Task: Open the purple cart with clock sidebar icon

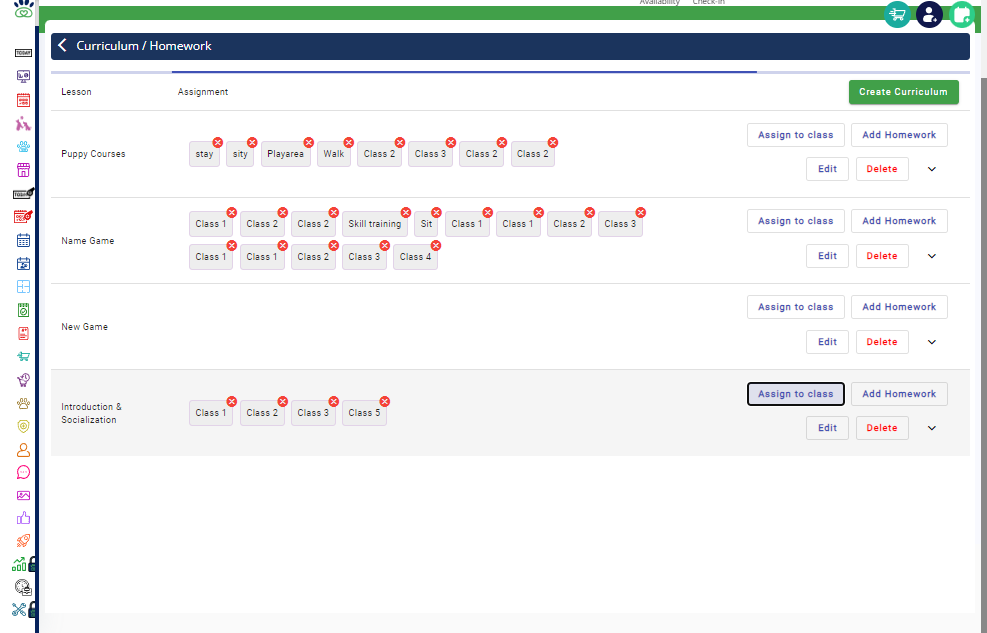Action: pos(23,379)
